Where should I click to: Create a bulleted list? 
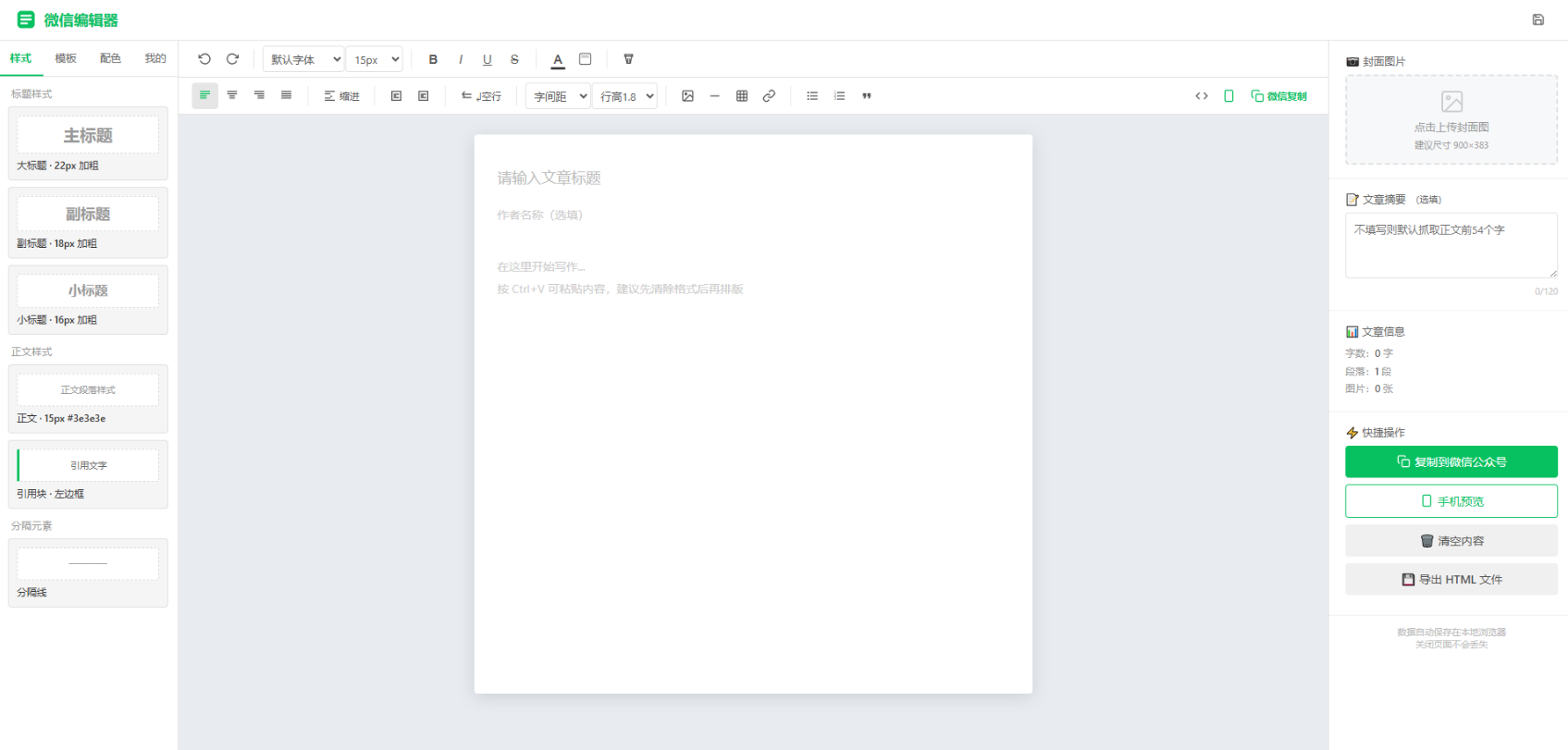[812, 96]
